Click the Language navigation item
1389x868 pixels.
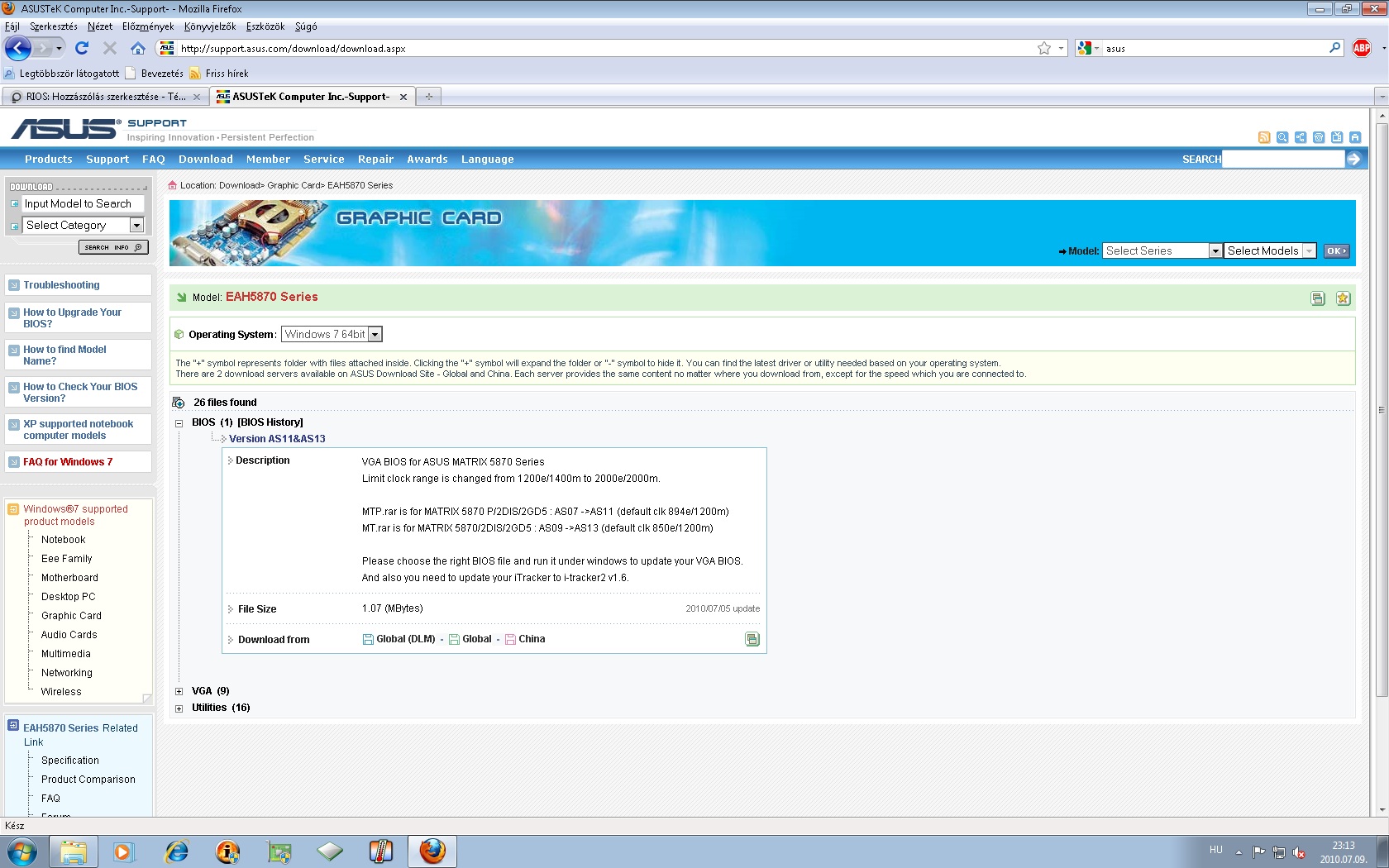click(x=488, y=160)
